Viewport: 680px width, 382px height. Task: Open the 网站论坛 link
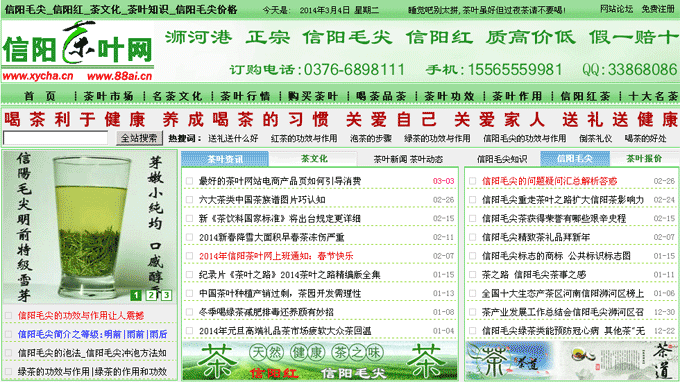[x=616, y=9]
